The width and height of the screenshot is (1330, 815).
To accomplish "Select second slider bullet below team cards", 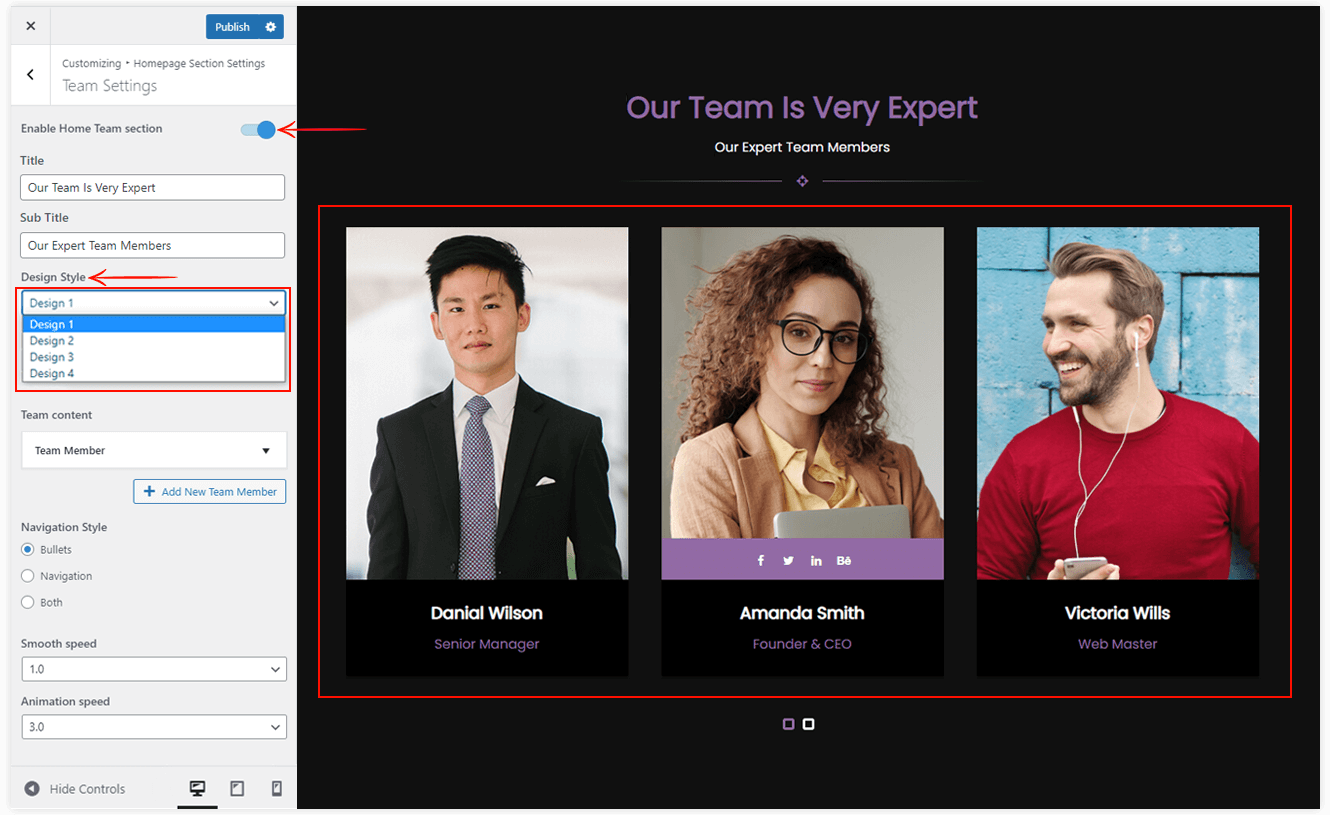I will click(808, 724).
